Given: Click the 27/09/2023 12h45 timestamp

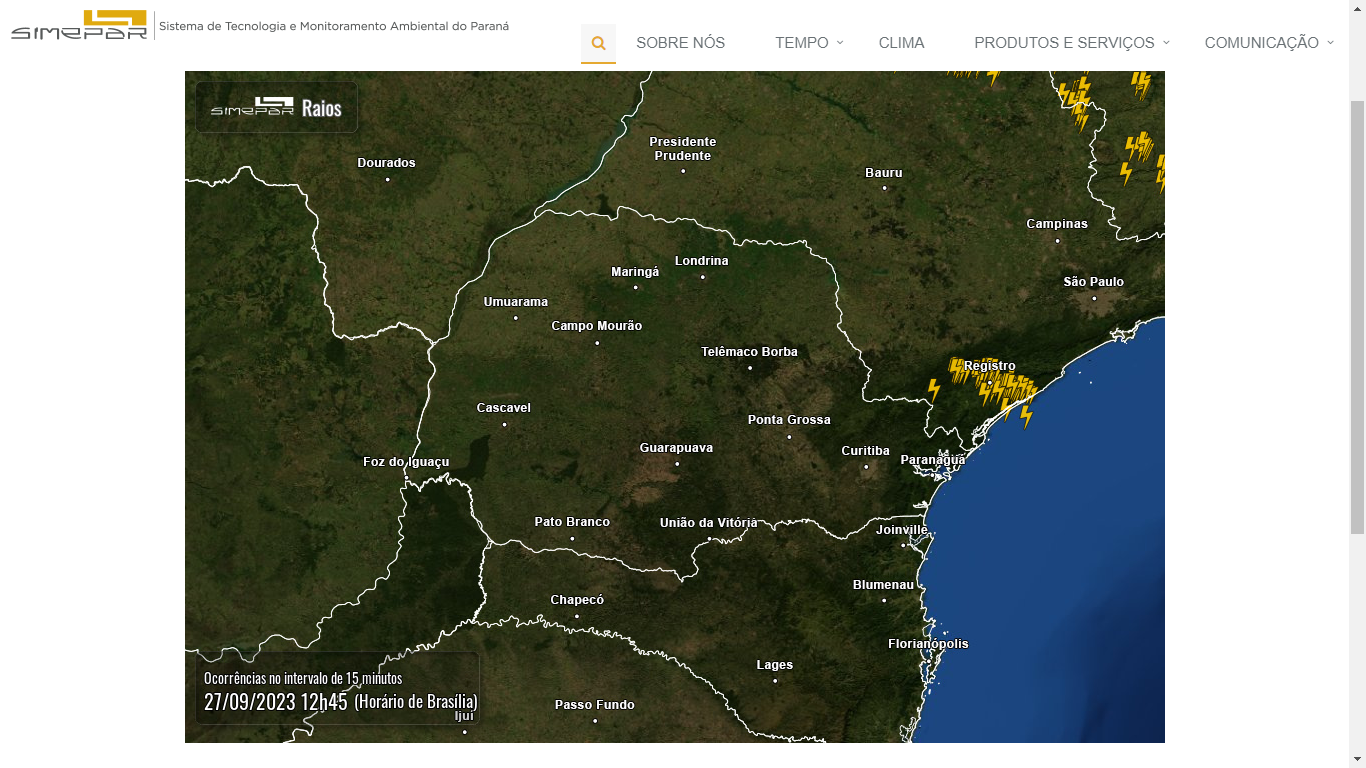Looking at the screenshot, I should [x=276, y=701].
